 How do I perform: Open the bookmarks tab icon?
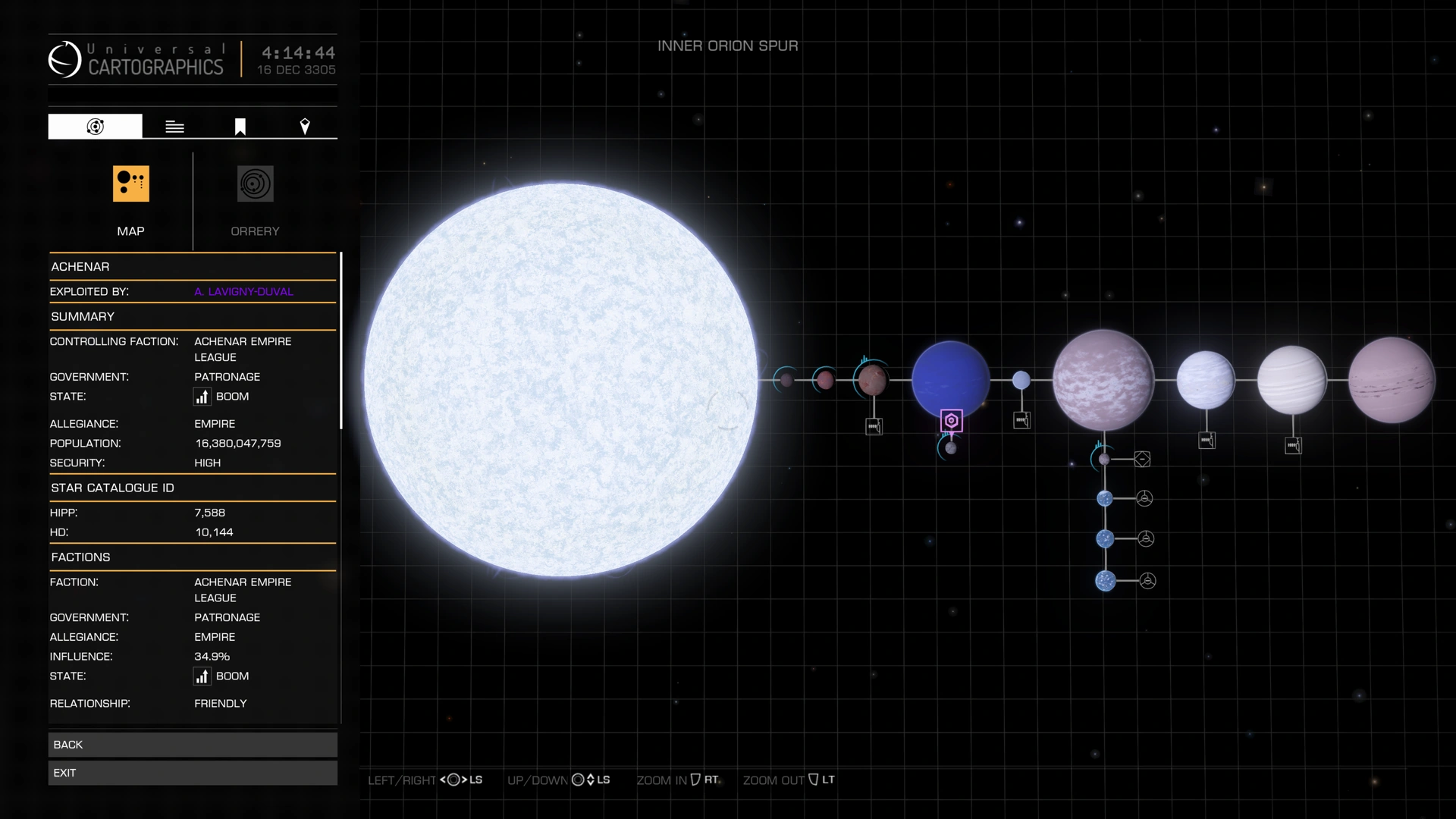(240, 127)
